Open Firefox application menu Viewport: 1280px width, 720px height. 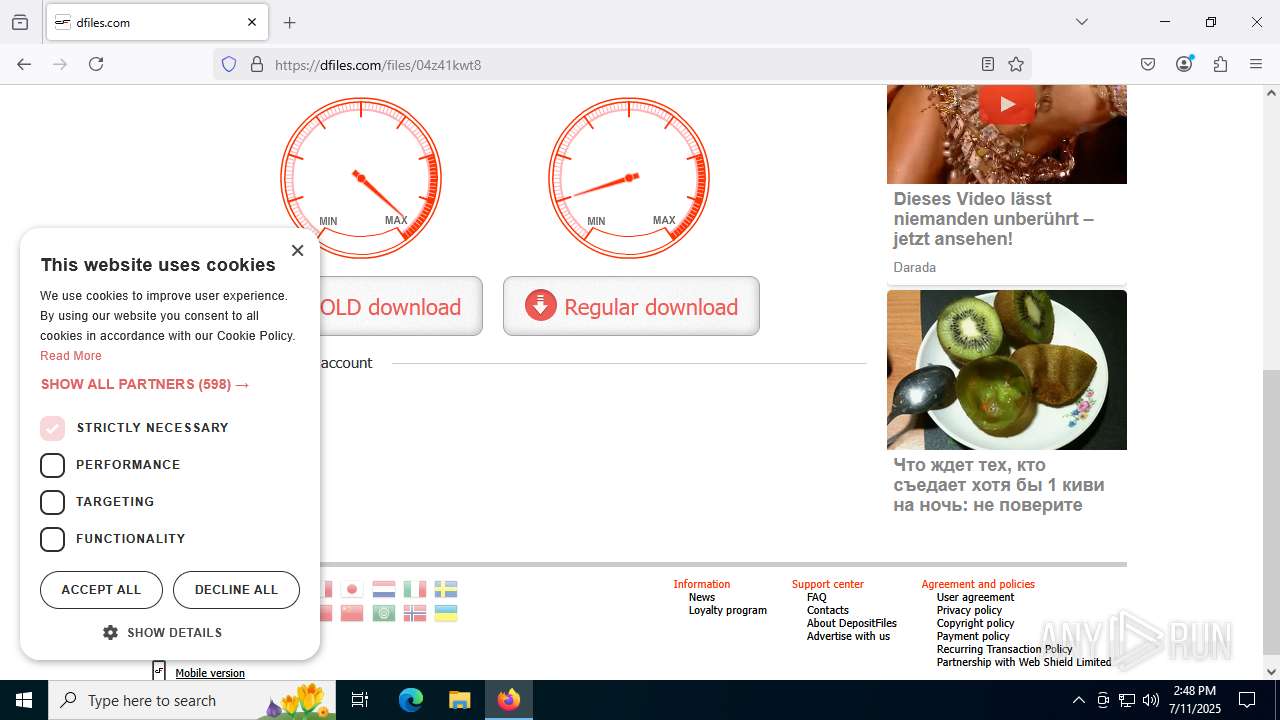[x=1256, y=64]
